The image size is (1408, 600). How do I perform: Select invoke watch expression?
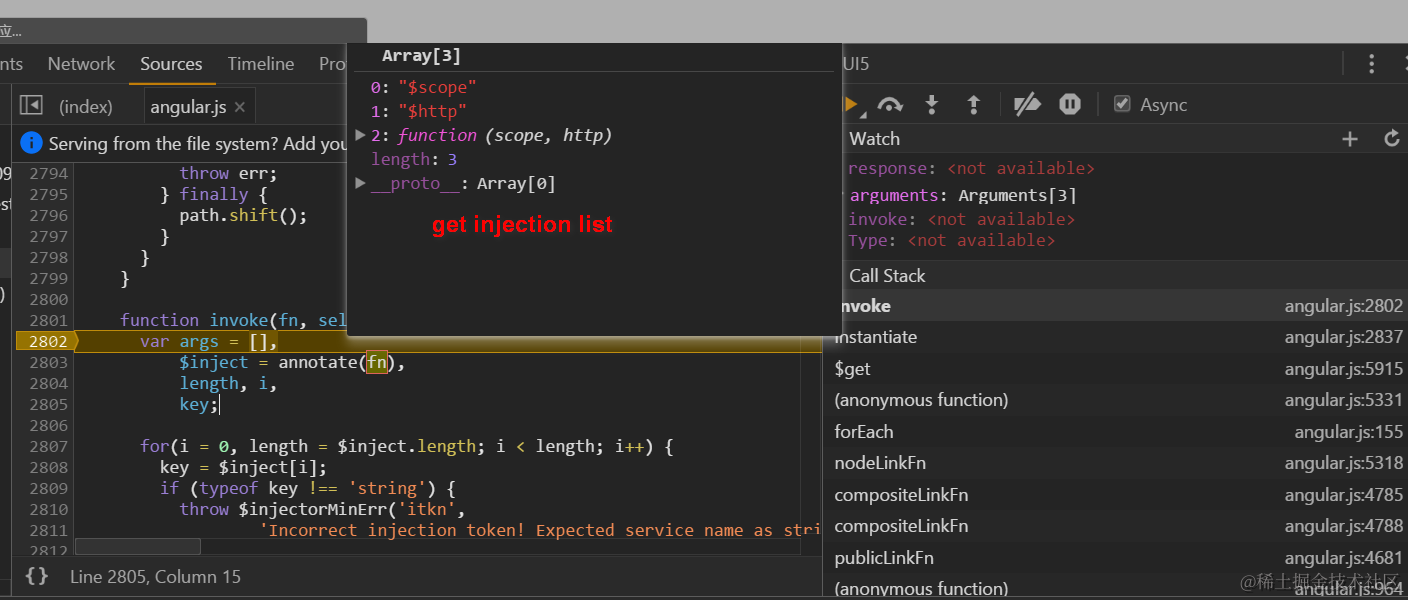[x=961, y=219]
